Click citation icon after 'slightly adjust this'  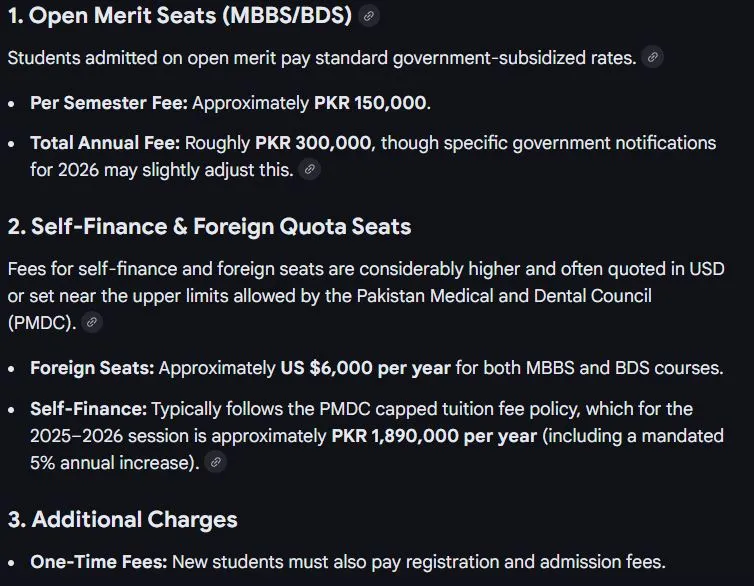tap(310, 170)
